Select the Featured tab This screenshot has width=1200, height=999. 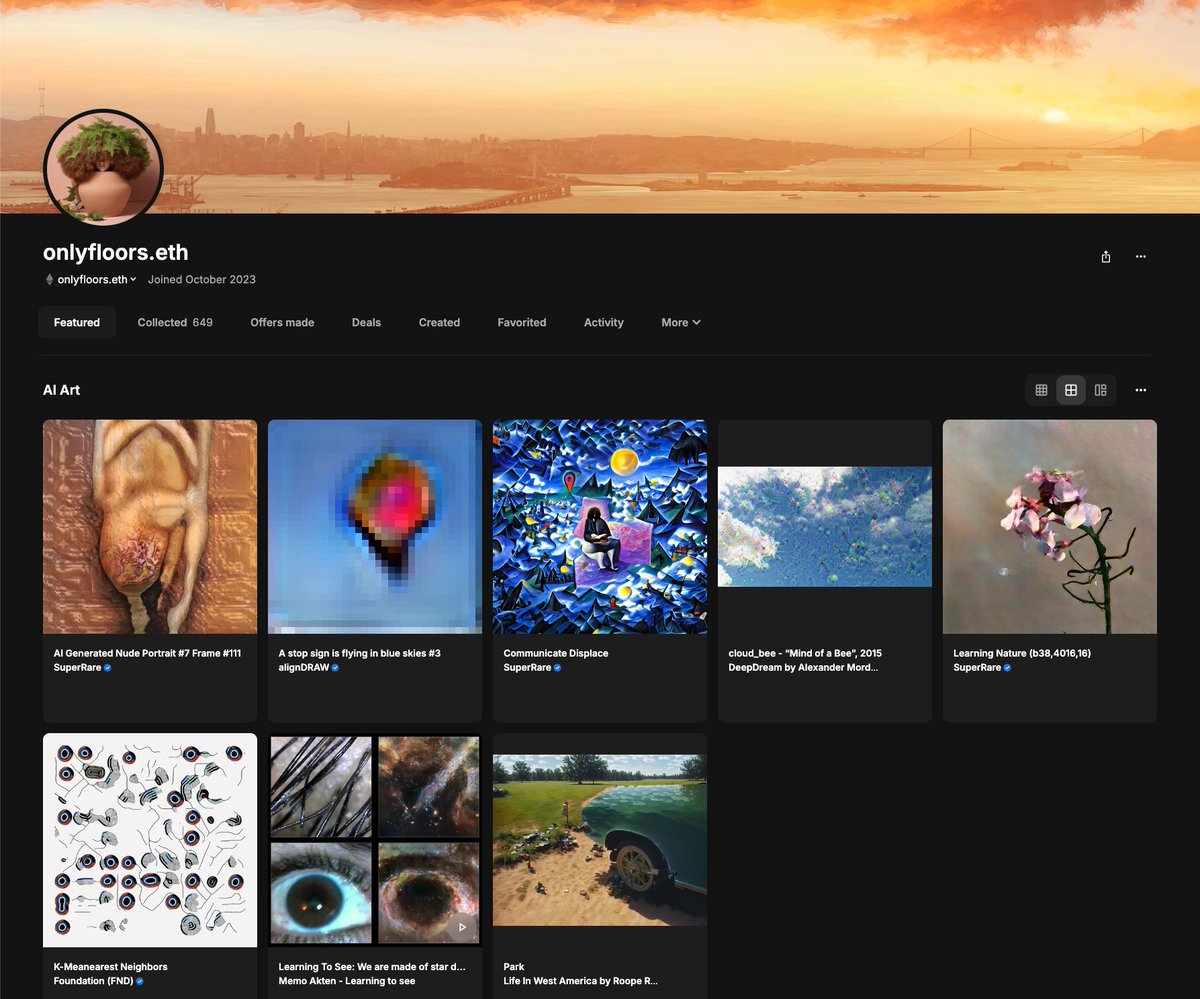[77, 323]
